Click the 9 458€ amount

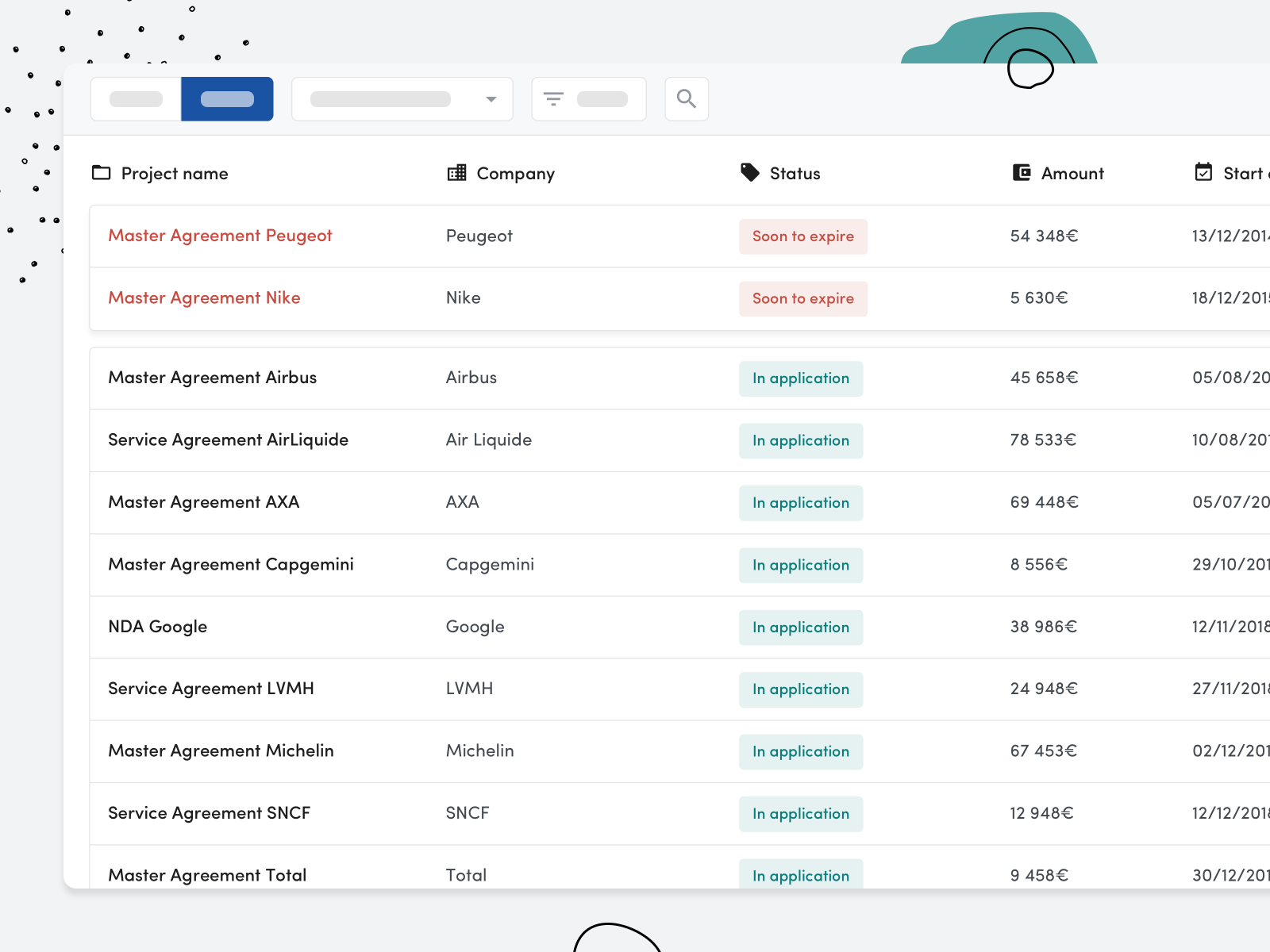click(1039, 875)
